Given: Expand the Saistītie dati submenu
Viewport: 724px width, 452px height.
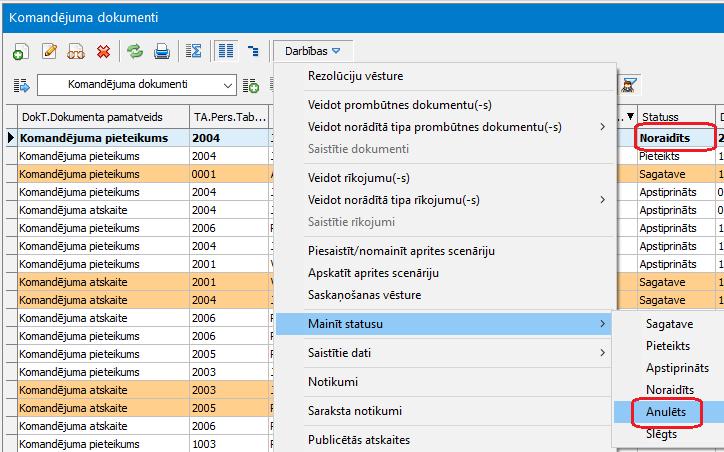Looking at the screenshot, I should [444, 353].
